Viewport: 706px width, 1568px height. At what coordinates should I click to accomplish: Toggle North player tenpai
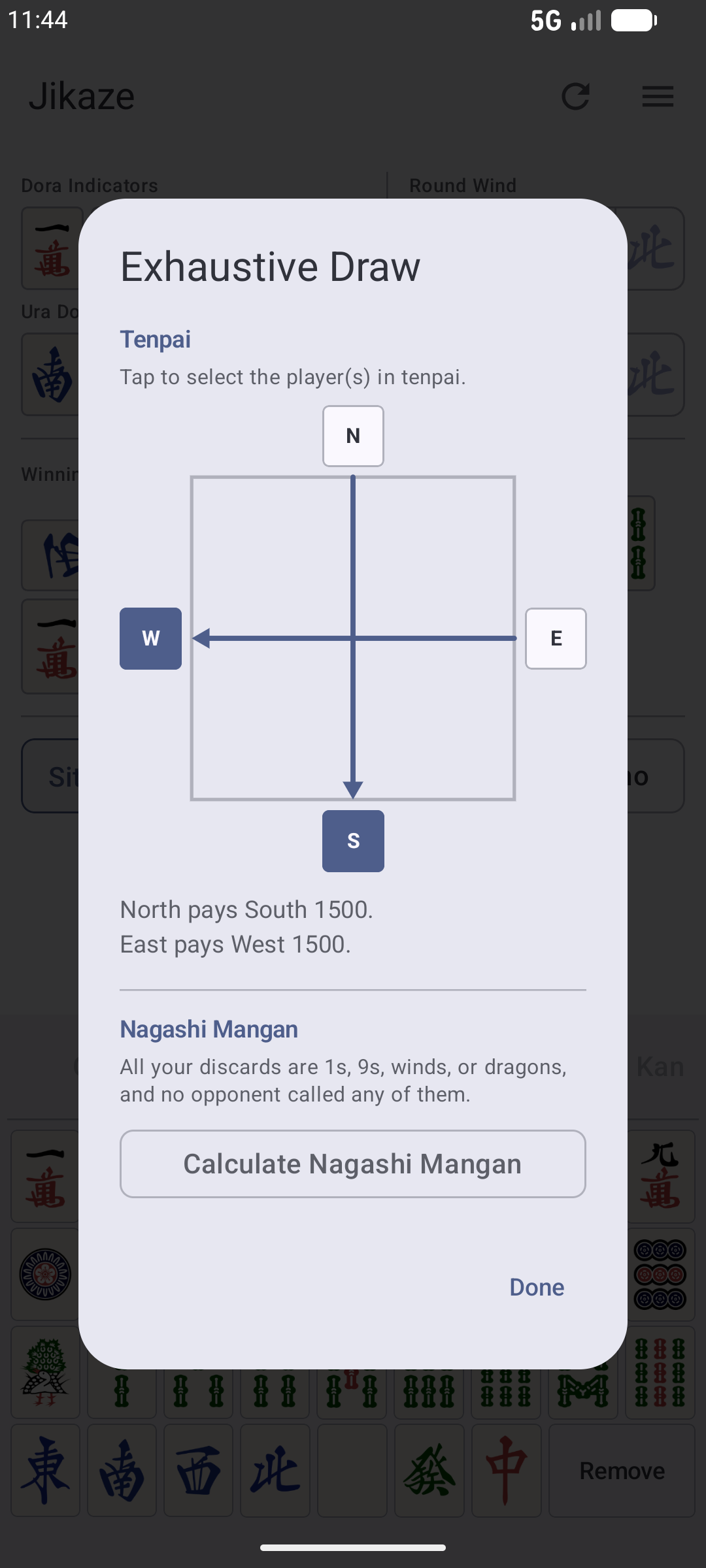(x=353, y=436)
